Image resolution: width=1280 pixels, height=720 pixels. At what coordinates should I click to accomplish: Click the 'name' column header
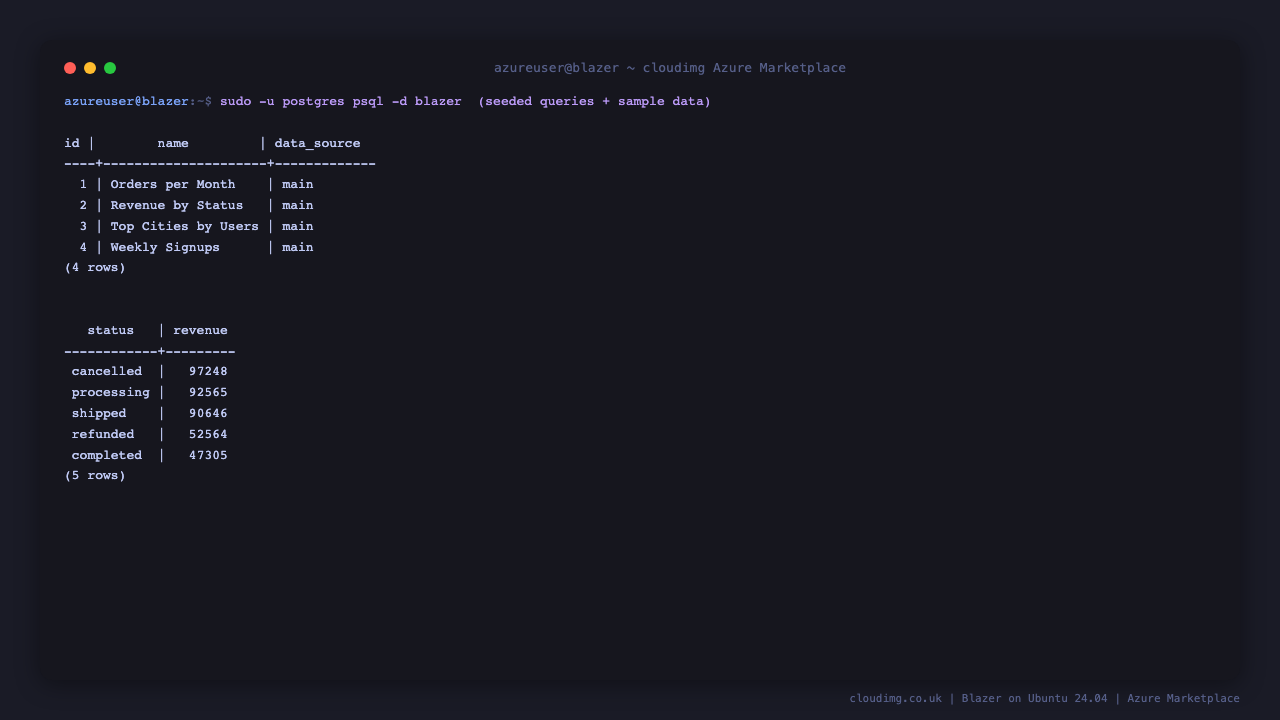(173, 143)
